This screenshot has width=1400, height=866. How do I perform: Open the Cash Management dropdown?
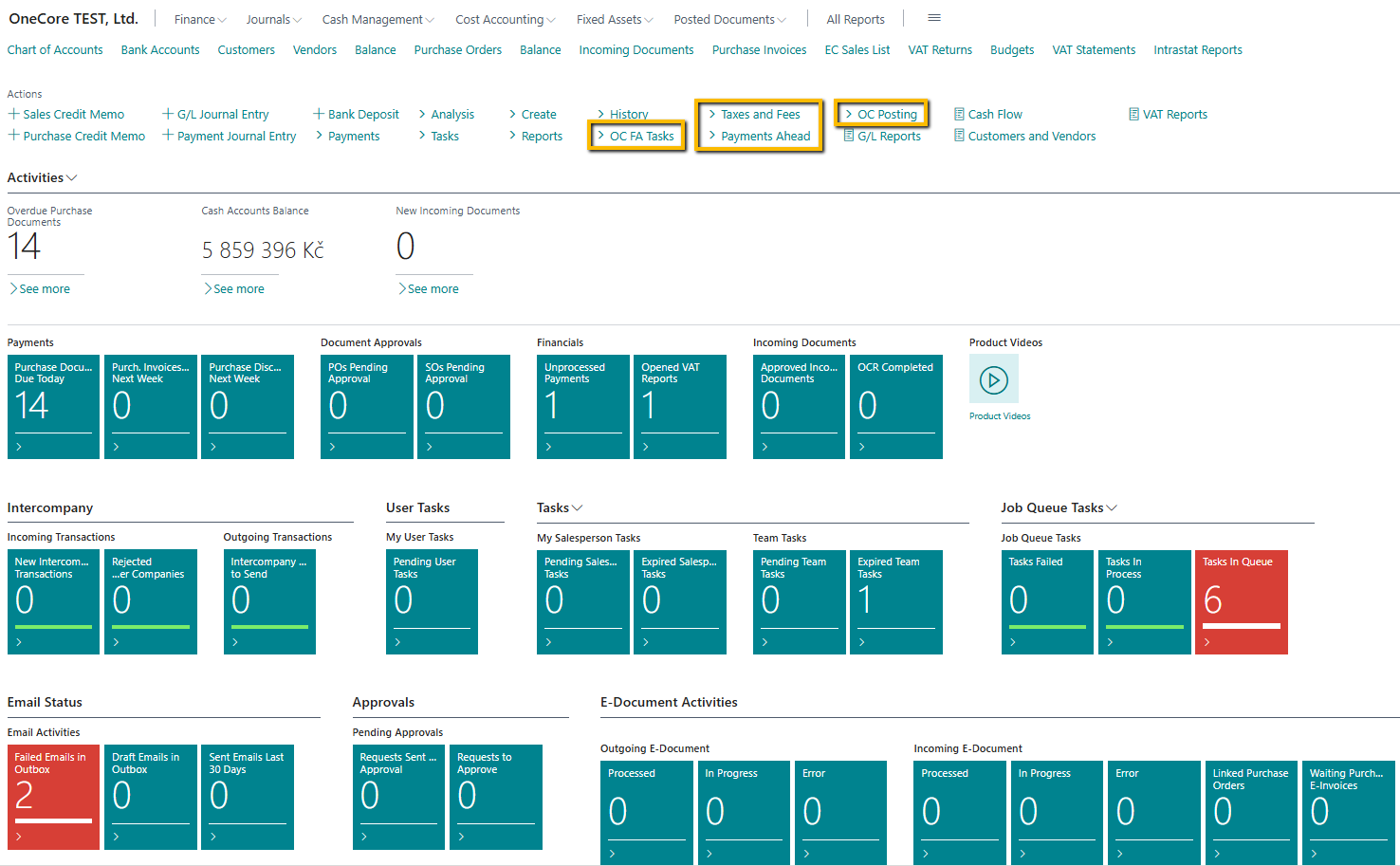click(378, 19)
